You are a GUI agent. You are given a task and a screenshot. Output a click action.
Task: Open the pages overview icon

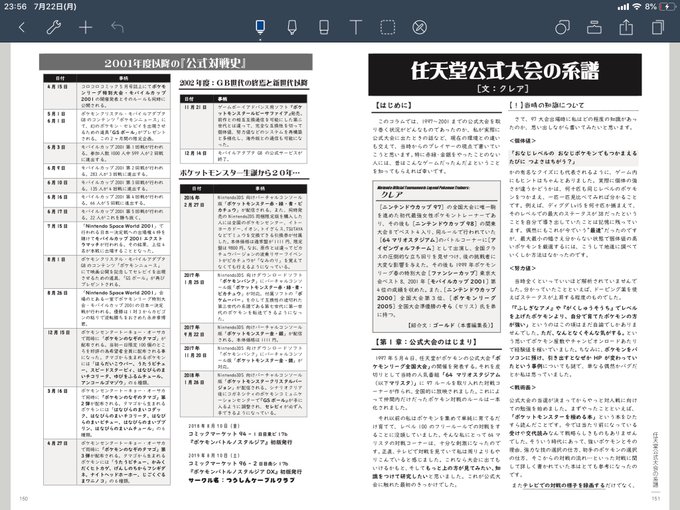658,27
